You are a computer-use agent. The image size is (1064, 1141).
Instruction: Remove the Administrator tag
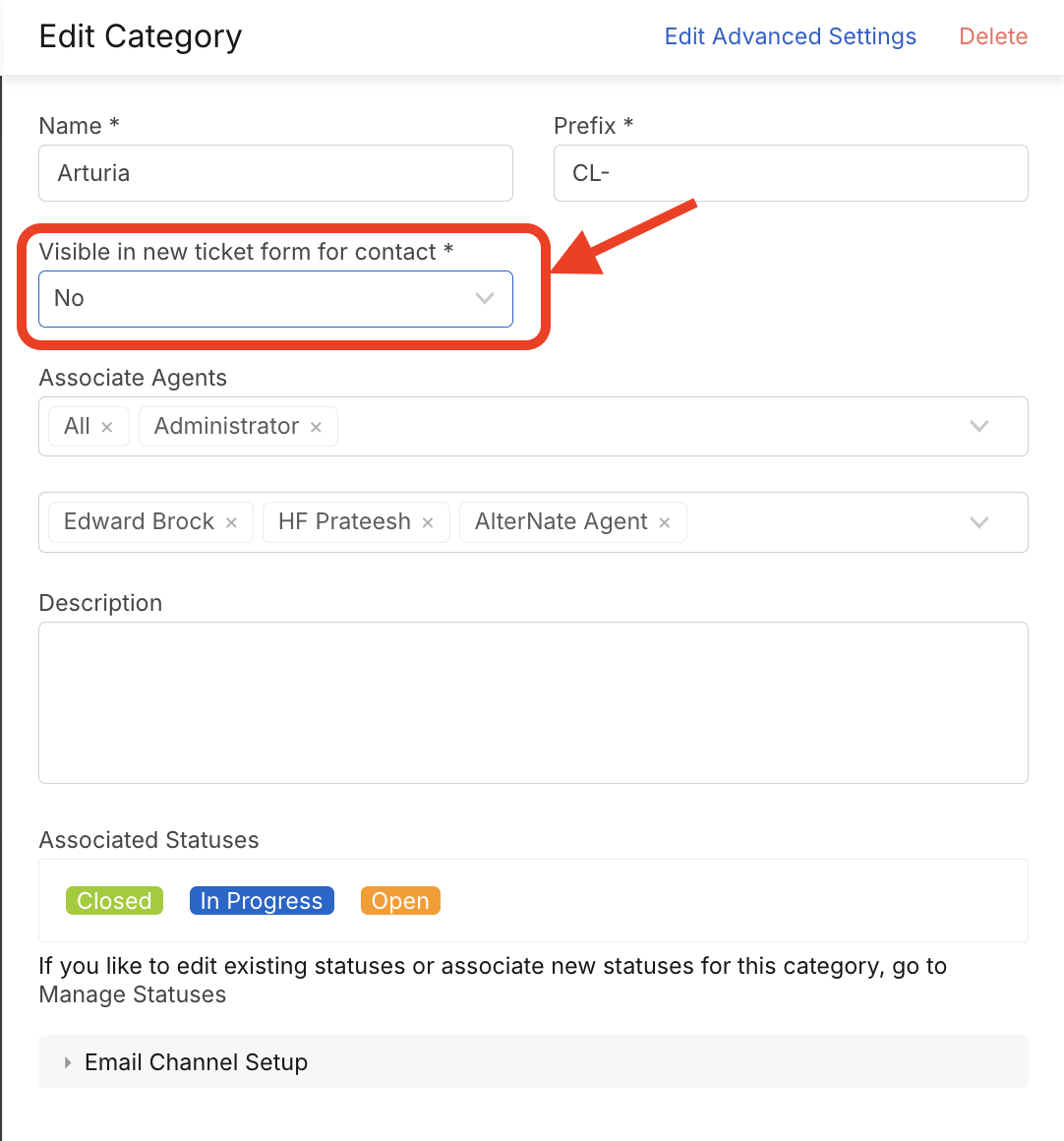click(x=316, y=427)
